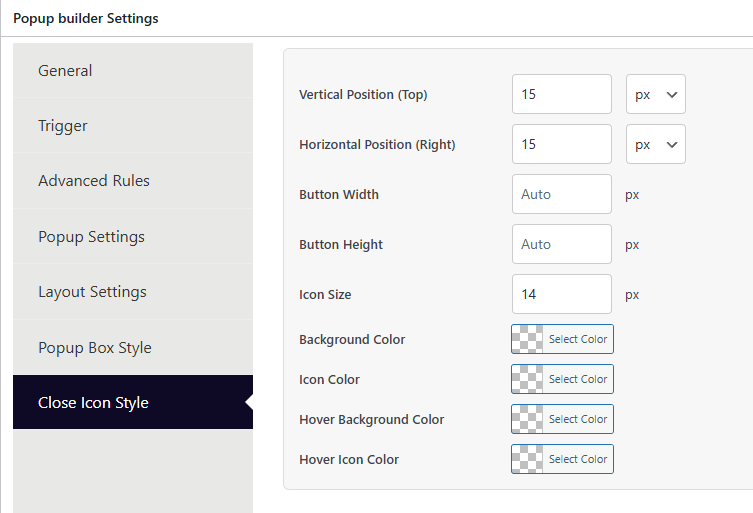Open the Icon Color picker
Screen dimensions: 753x513
click(x=577, y=379)
